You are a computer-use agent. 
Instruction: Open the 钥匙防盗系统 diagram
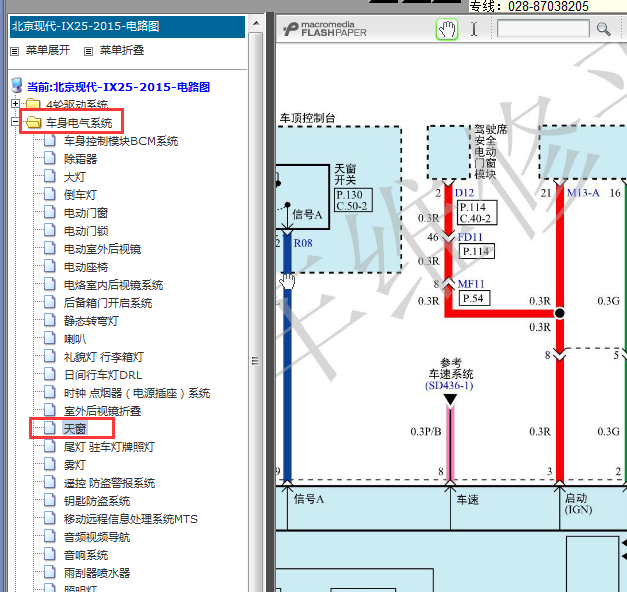coord(97,501)
